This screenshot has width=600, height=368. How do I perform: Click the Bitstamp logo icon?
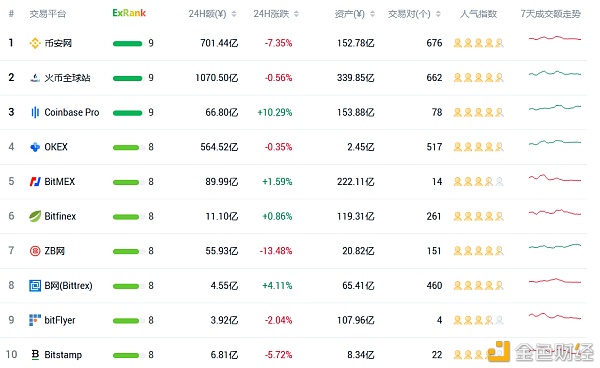(x=35, y=355)
